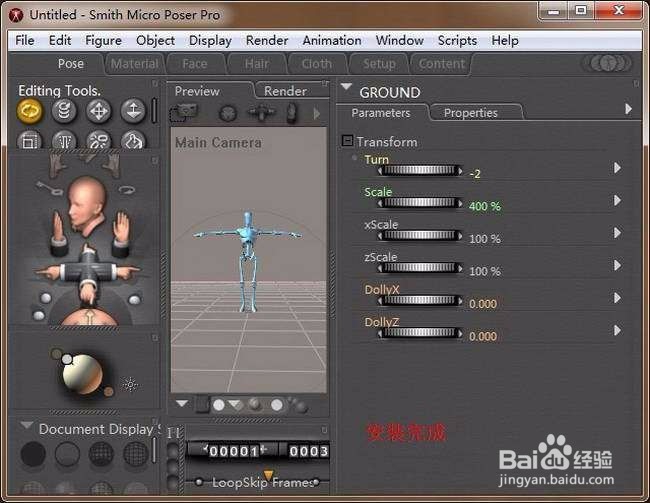Open the Render menu

coord(267,41)
